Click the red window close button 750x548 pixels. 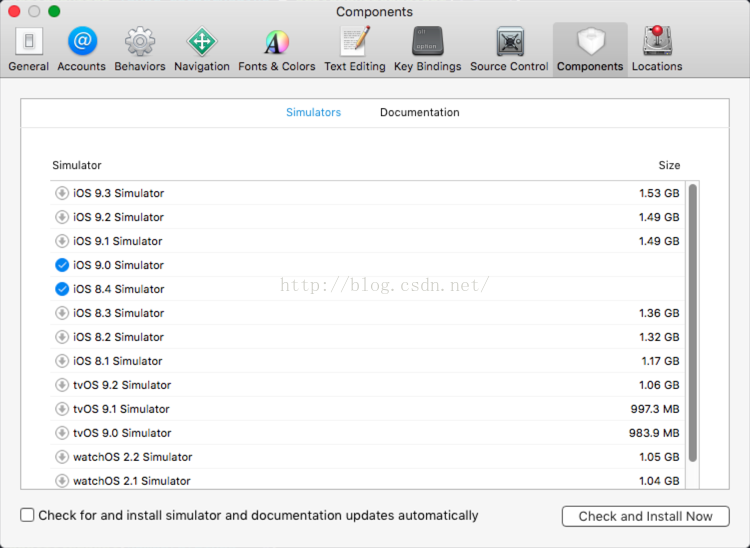14,11
